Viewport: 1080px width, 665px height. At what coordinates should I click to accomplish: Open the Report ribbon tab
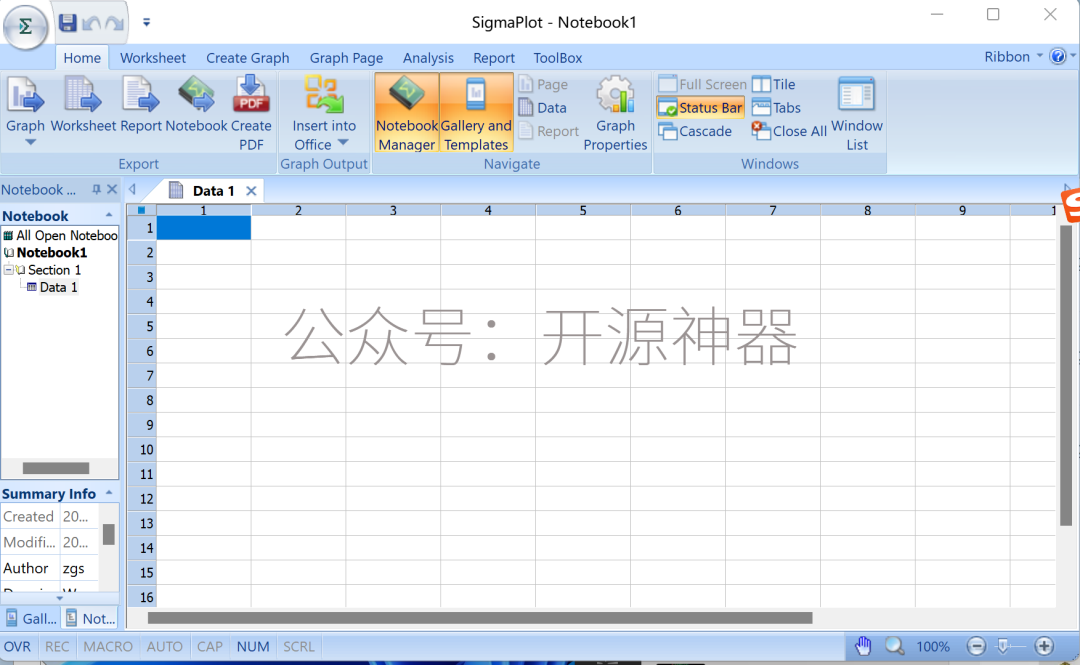tap(494, 58)
